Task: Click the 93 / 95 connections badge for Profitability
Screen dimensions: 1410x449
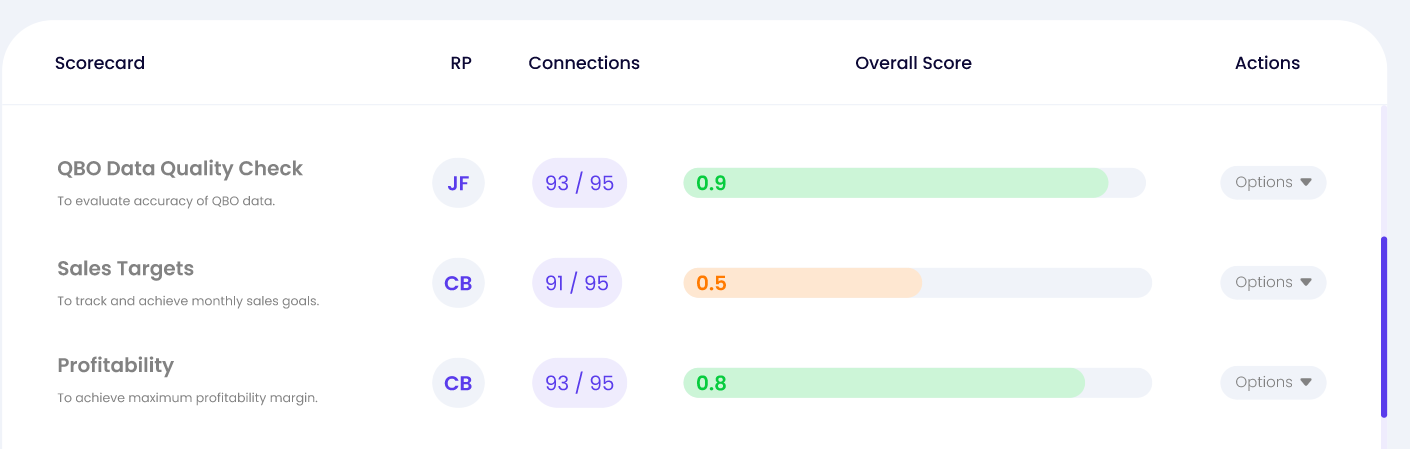Action: pos(579,383)
